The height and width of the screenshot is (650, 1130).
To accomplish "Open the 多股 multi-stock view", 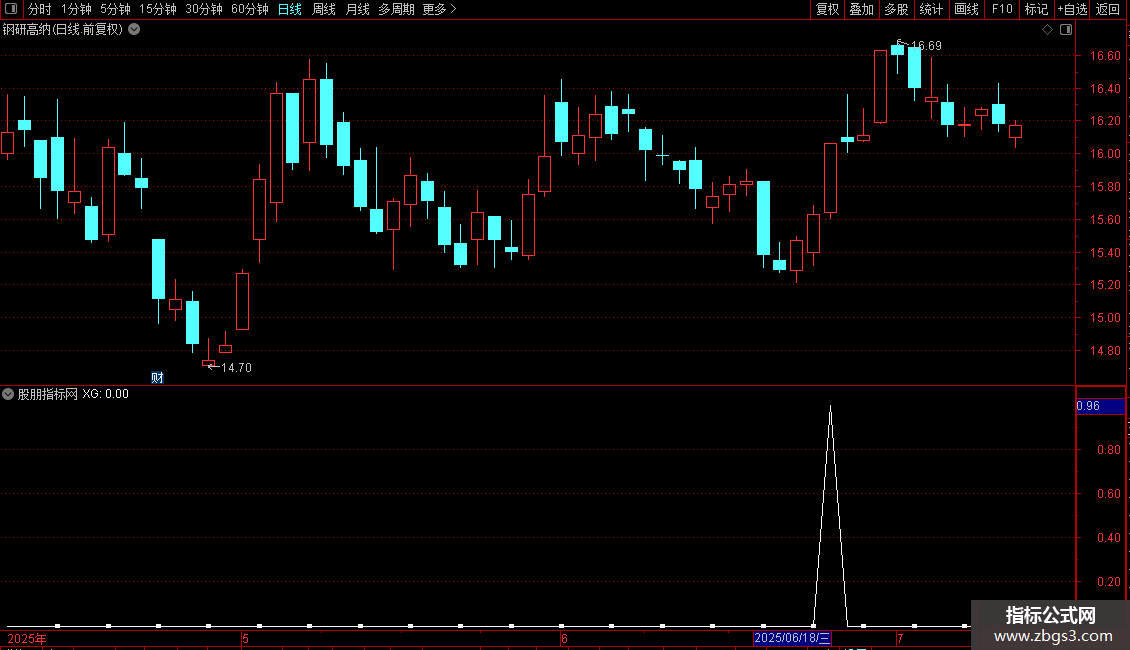I will tap(897, 9).
